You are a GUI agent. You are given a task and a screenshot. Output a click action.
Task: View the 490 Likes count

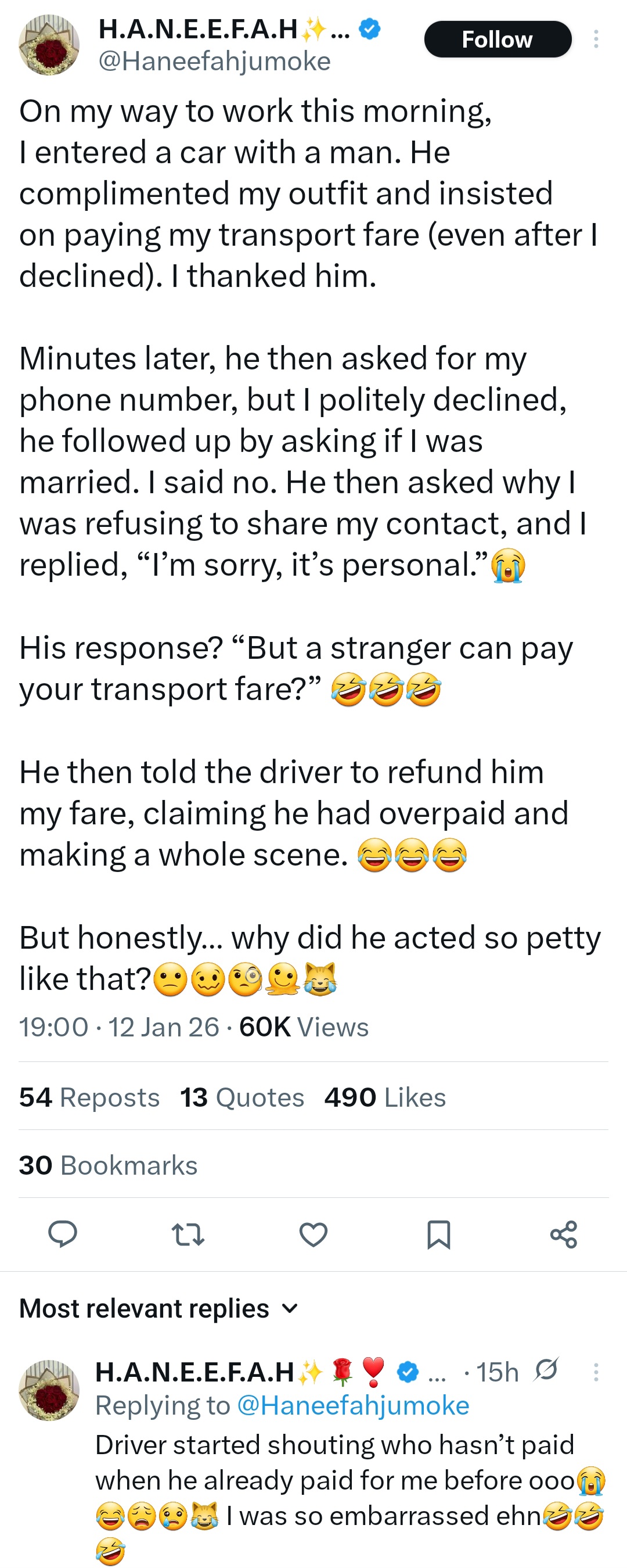[384, 1097]
